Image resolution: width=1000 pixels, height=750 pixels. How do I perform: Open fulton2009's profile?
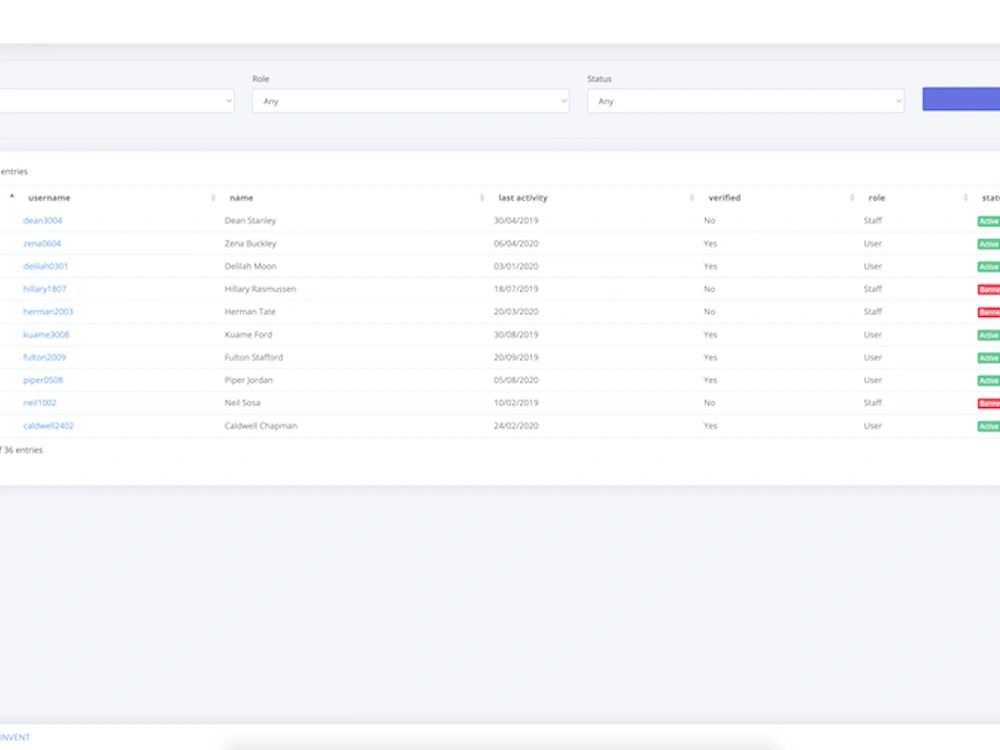(x=44, y=357)
